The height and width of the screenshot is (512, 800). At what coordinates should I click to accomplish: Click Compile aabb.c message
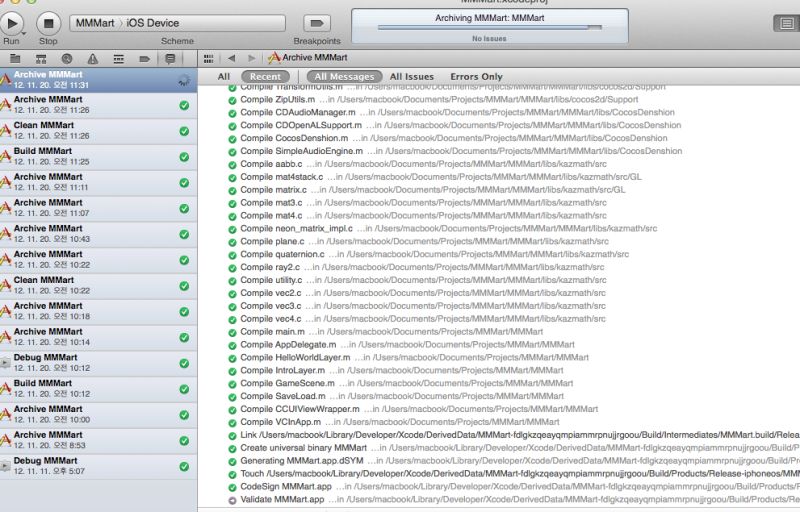[417, 164]
